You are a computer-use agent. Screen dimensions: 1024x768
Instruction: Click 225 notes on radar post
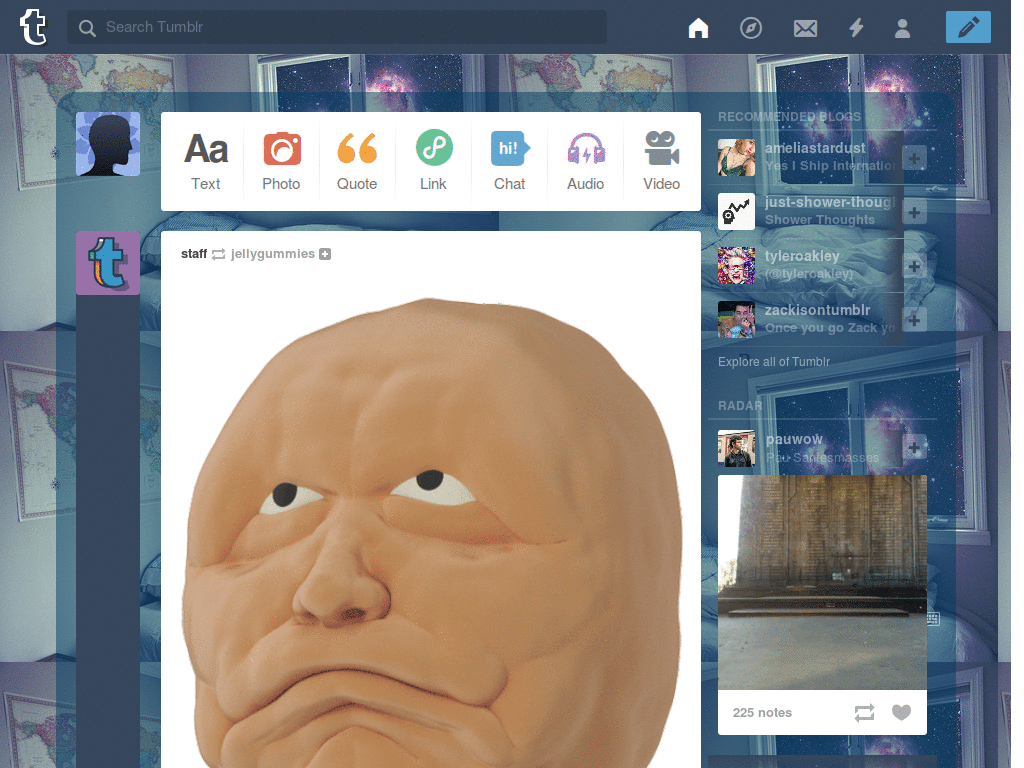point(762,712)
